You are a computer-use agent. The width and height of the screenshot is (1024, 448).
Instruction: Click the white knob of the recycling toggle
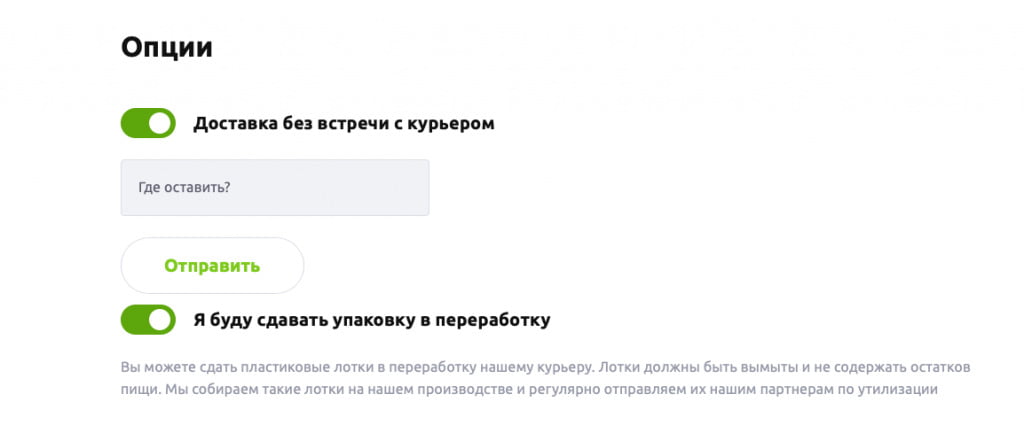[161, 320]
